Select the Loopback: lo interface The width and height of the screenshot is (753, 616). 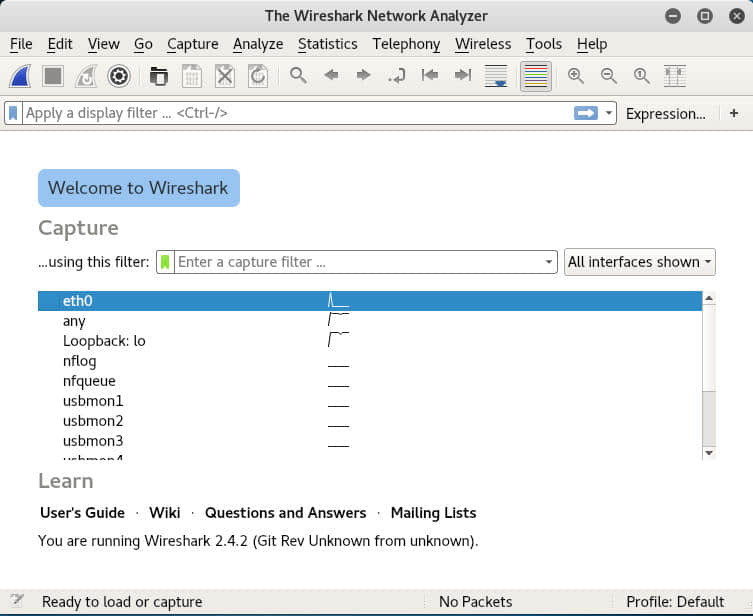pos(104,341)
